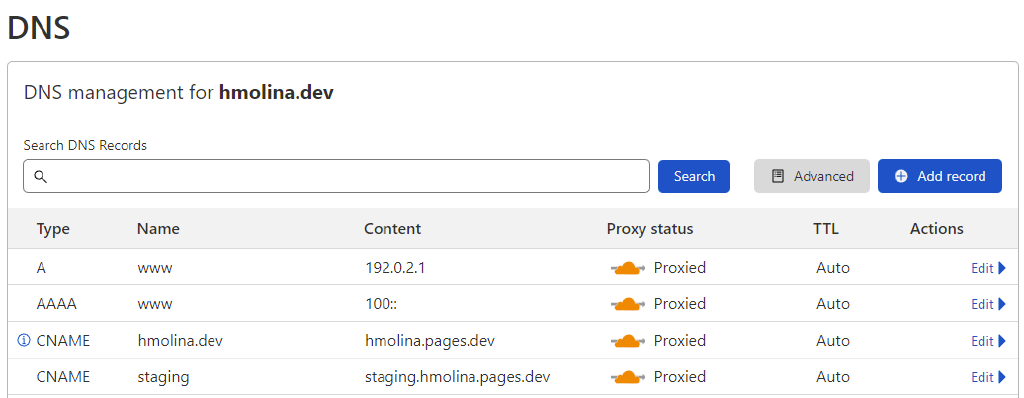The width and height of the screenshot is (1024, 398).
Task: Select the staging.hmolina.pages.dev content cell
Action: [x=457, y=377]
